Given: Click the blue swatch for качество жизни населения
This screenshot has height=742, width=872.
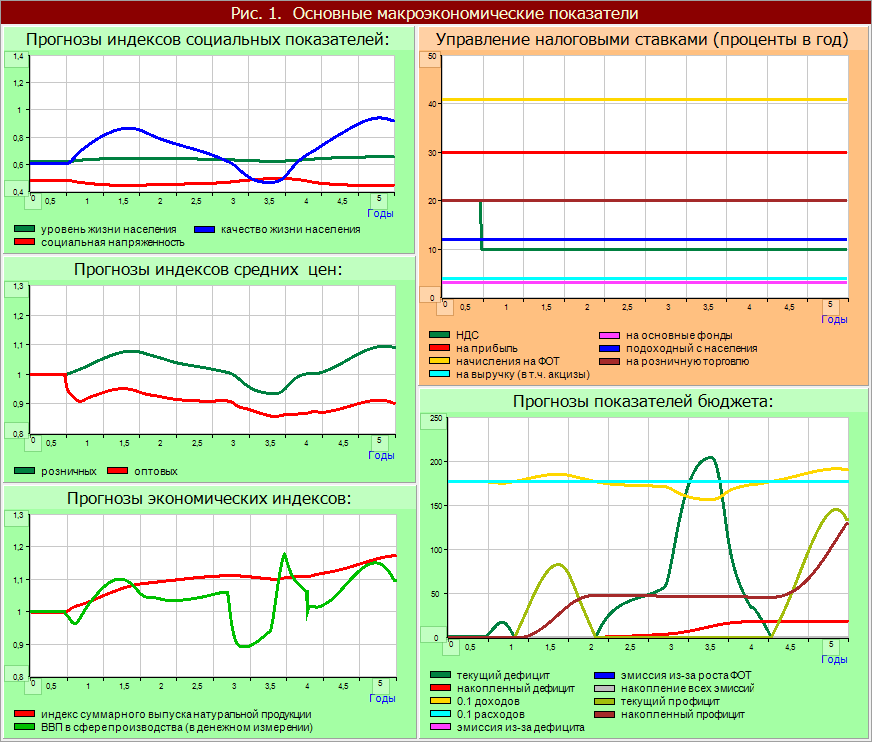Looking at the screenshot, I should (205, 229).
